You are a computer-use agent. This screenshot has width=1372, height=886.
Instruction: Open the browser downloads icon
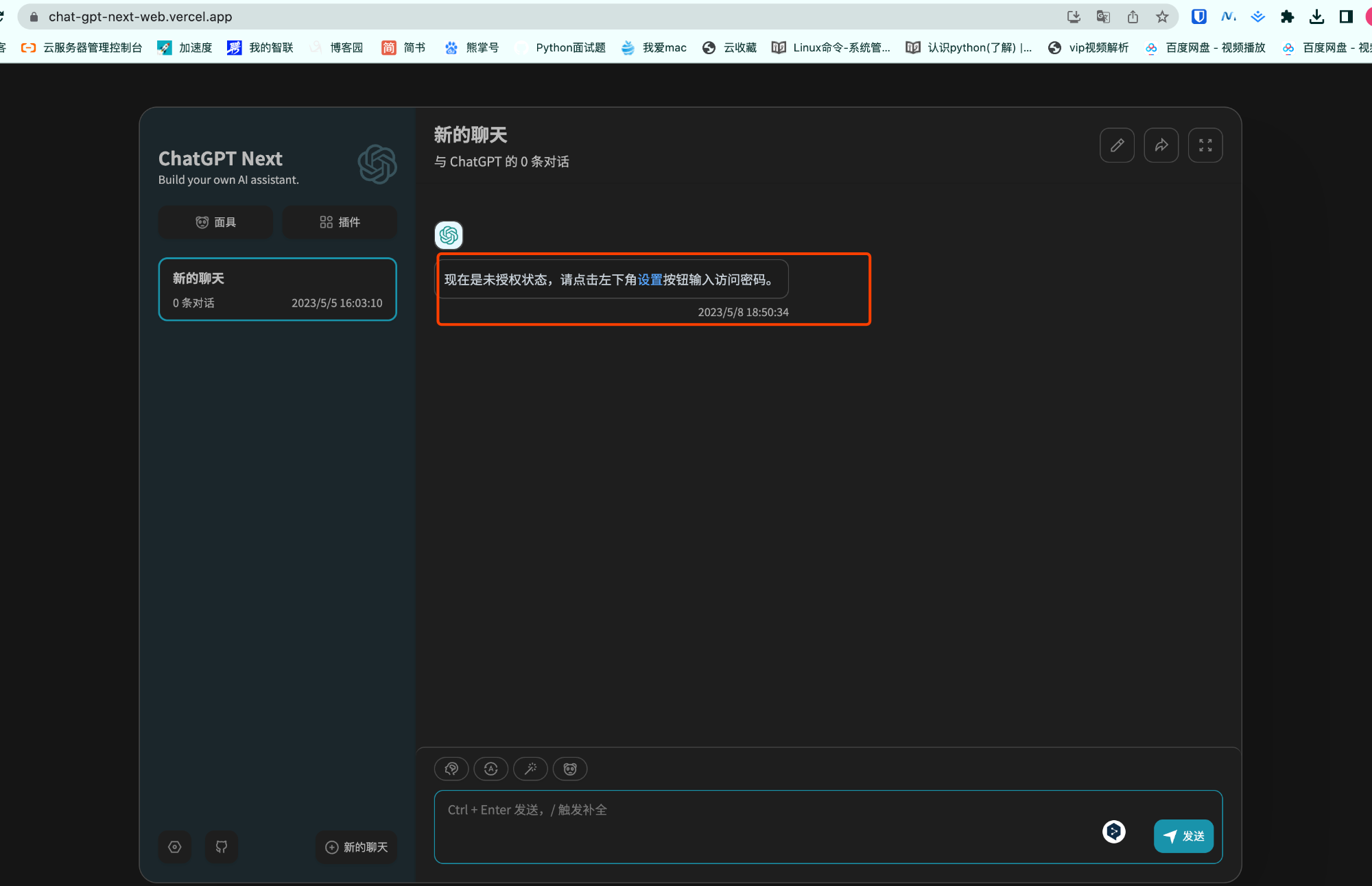[x=1316, y=16]
